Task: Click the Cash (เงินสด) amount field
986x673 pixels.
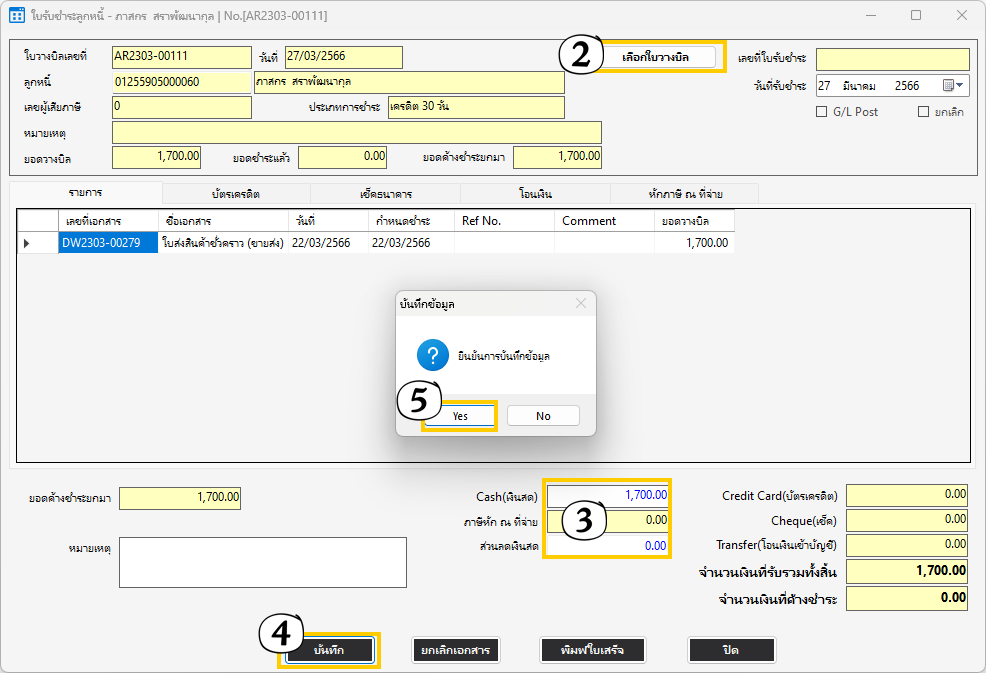Action: coord(608,495)
